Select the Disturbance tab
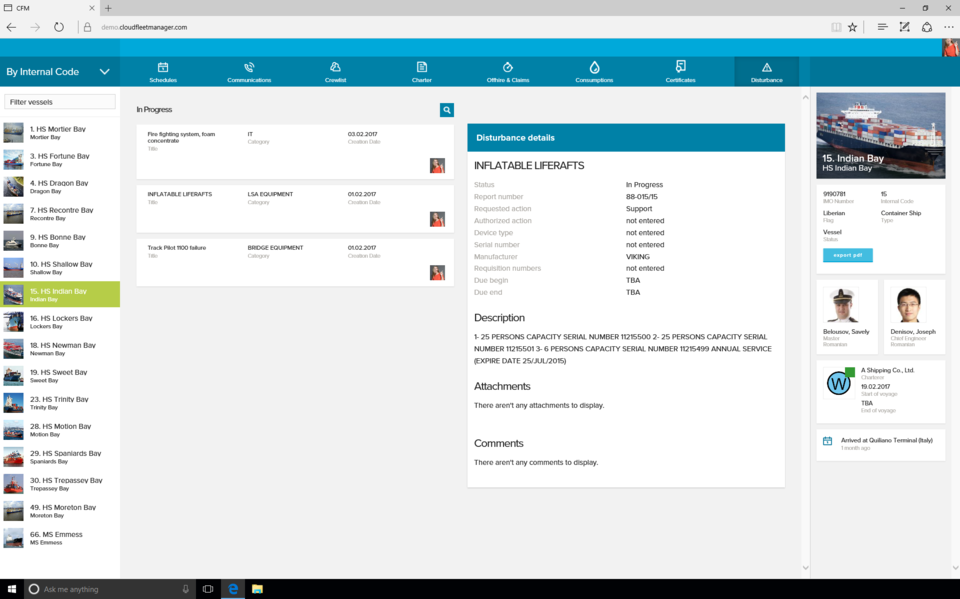This screenshot has width=960, height=599. click(x=766, y=71)
